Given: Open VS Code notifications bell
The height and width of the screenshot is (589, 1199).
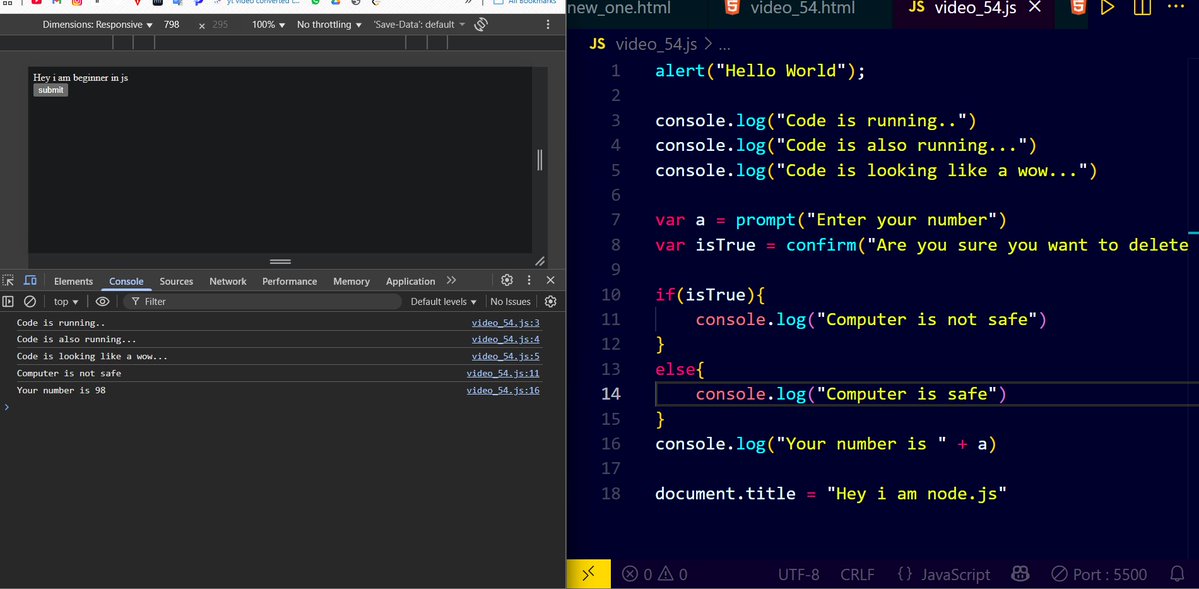Looking at the screenshot, I should (x=1178, y=574).
